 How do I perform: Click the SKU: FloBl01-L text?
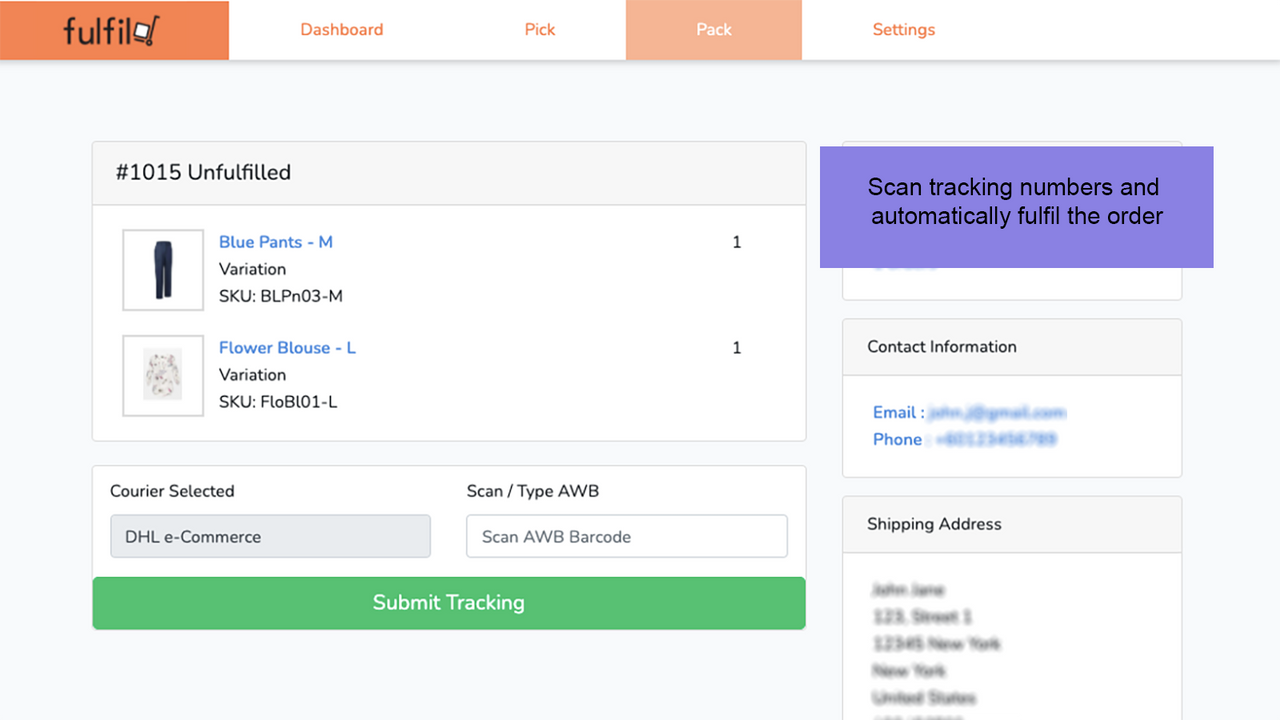click(278, 402)
